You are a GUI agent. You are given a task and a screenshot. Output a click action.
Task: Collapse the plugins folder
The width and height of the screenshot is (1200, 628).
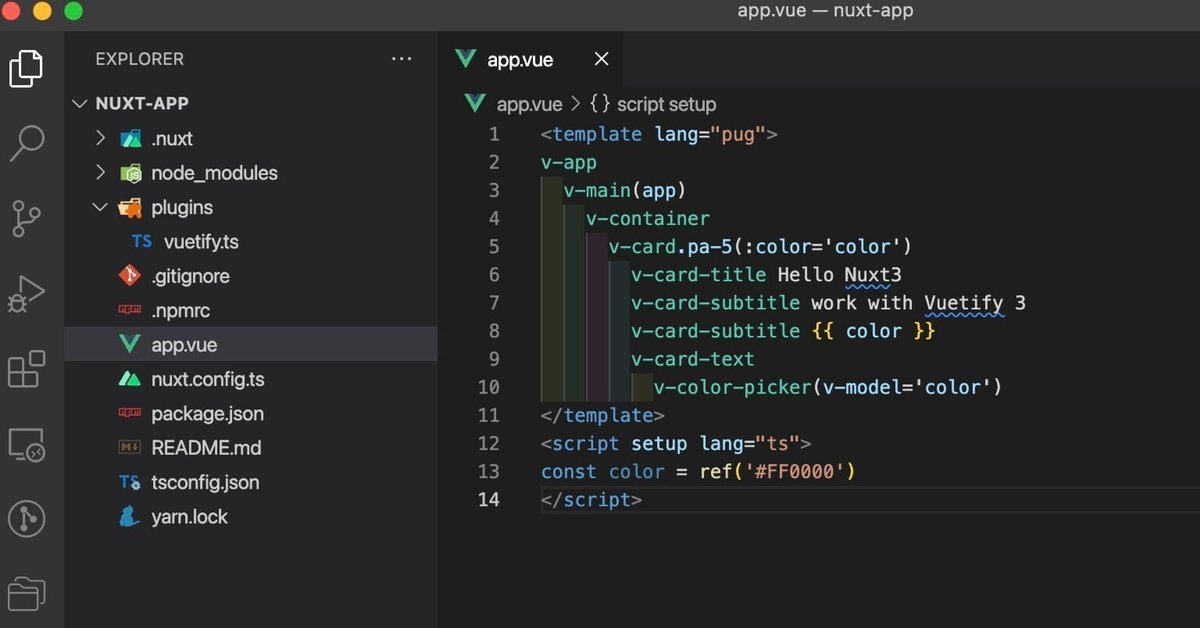[x=100, y=207]
